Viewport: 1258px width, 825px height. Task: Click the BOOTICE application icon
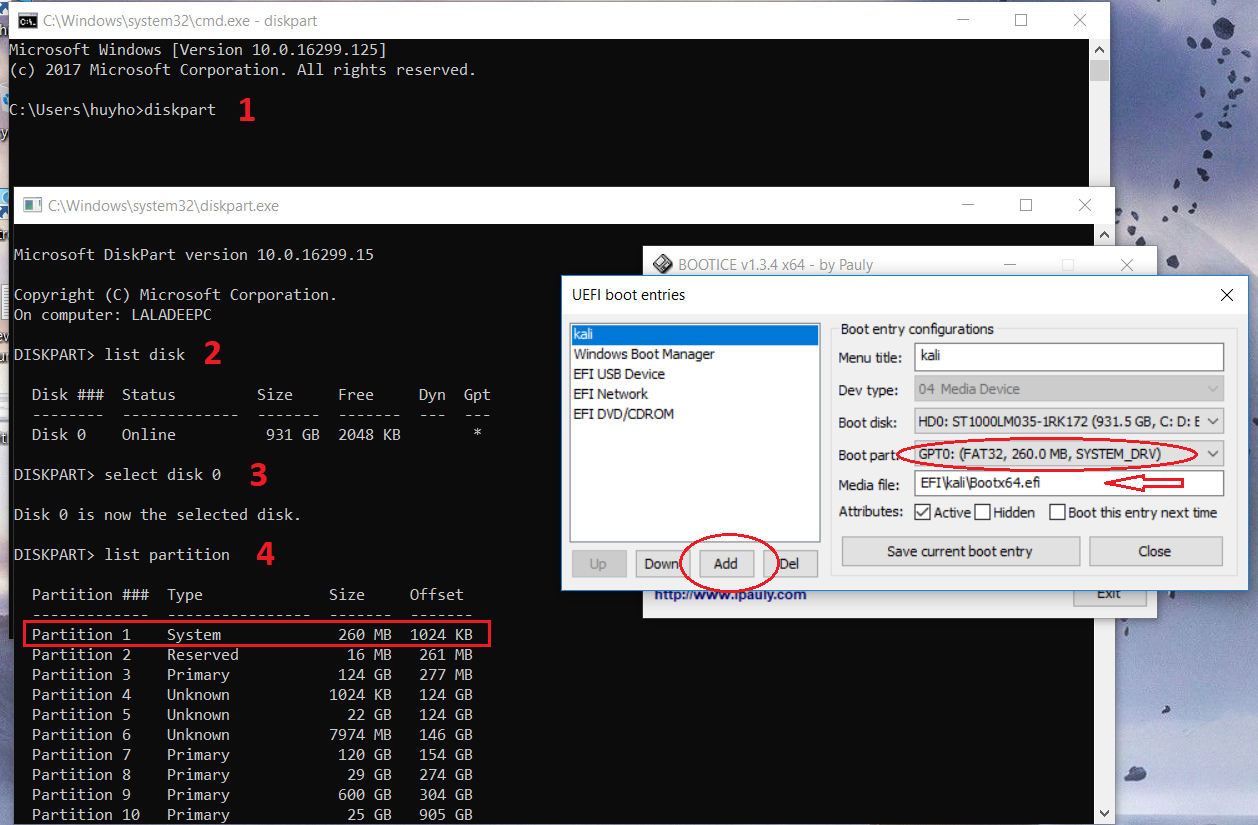[x=662, y=265]
